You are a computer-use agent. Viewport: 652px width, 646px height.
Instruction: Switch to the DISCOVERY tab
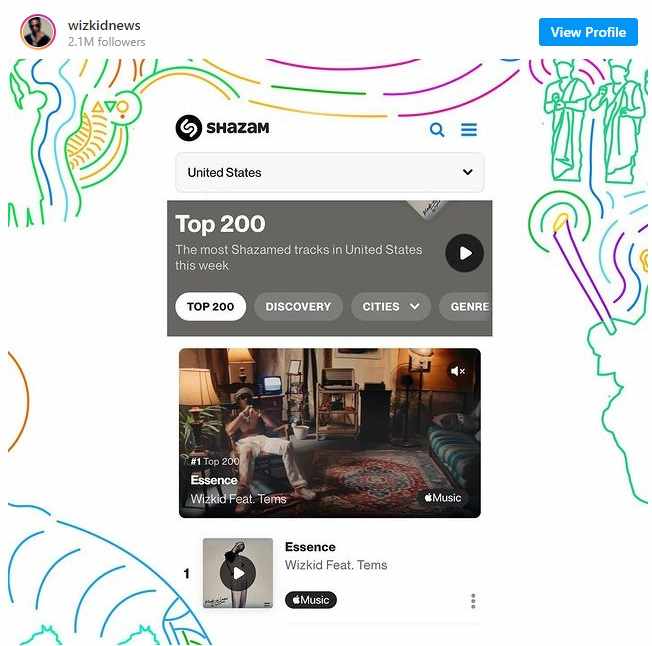(x=298, y=307)
